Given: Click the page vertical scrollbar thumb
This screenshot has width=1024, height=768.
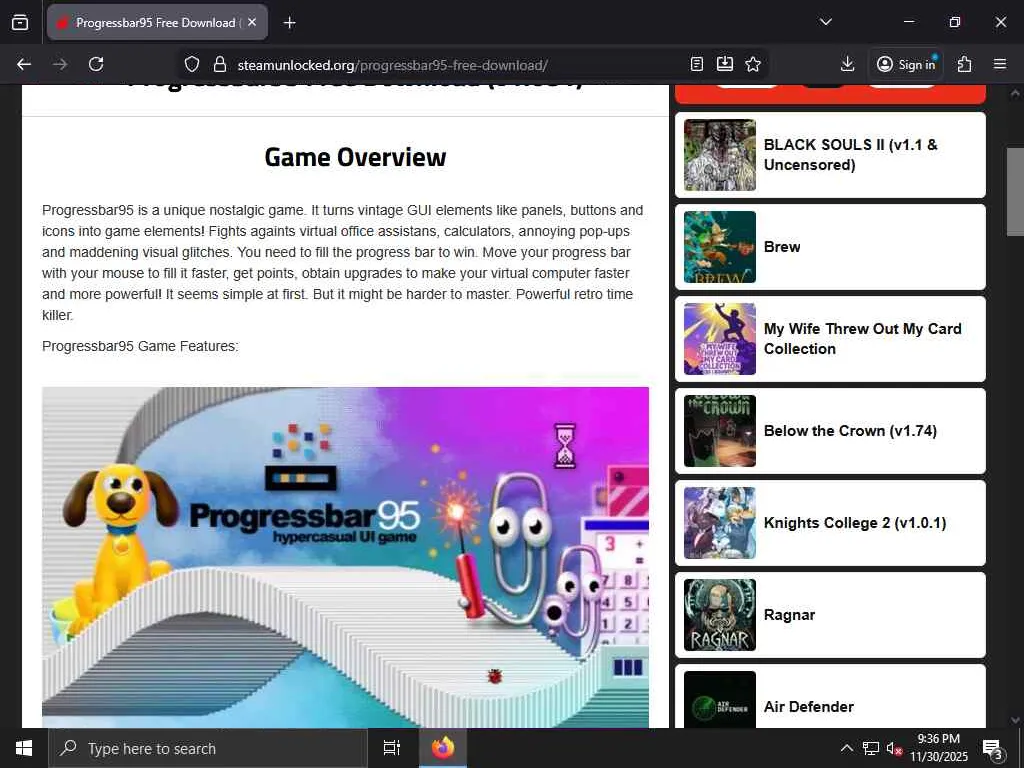Looking at the screenshot, I should tap(1015, 191).
